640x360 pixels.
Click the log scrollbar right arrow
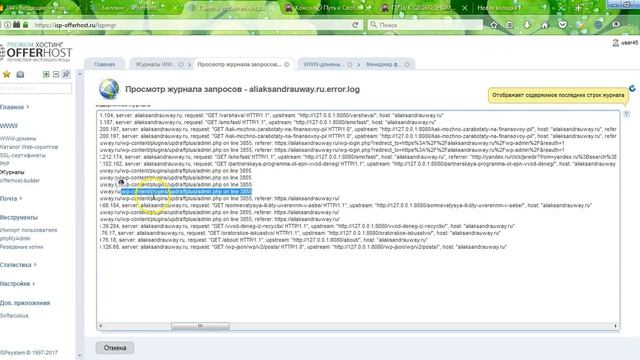[x=616, y=326]
